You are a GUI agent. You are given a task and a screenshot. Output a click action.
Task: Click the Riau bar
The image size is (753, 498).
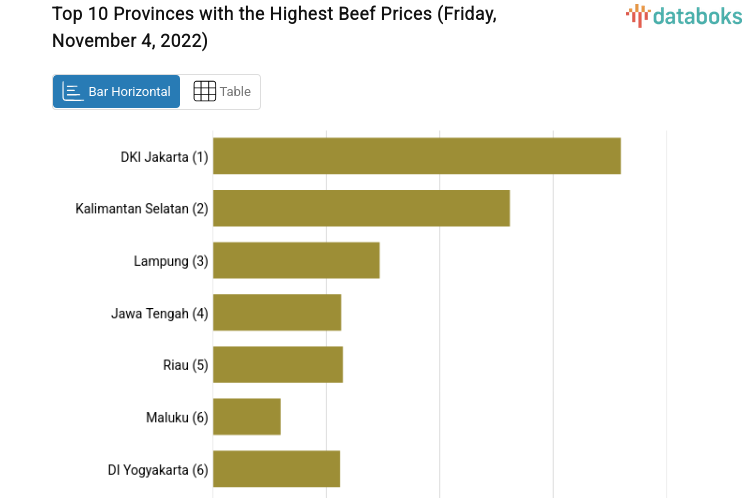(x=278, y=364)
